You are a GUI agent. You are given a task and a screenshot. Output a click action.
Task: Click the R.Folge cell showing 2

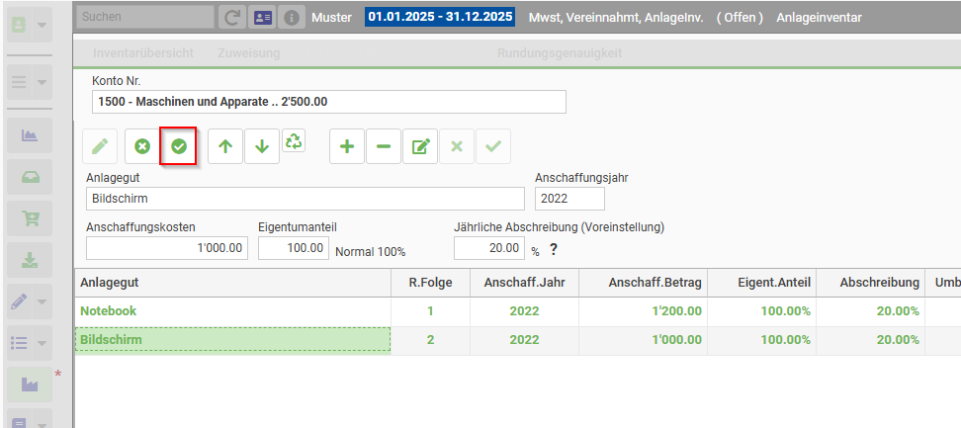(430, 340)
